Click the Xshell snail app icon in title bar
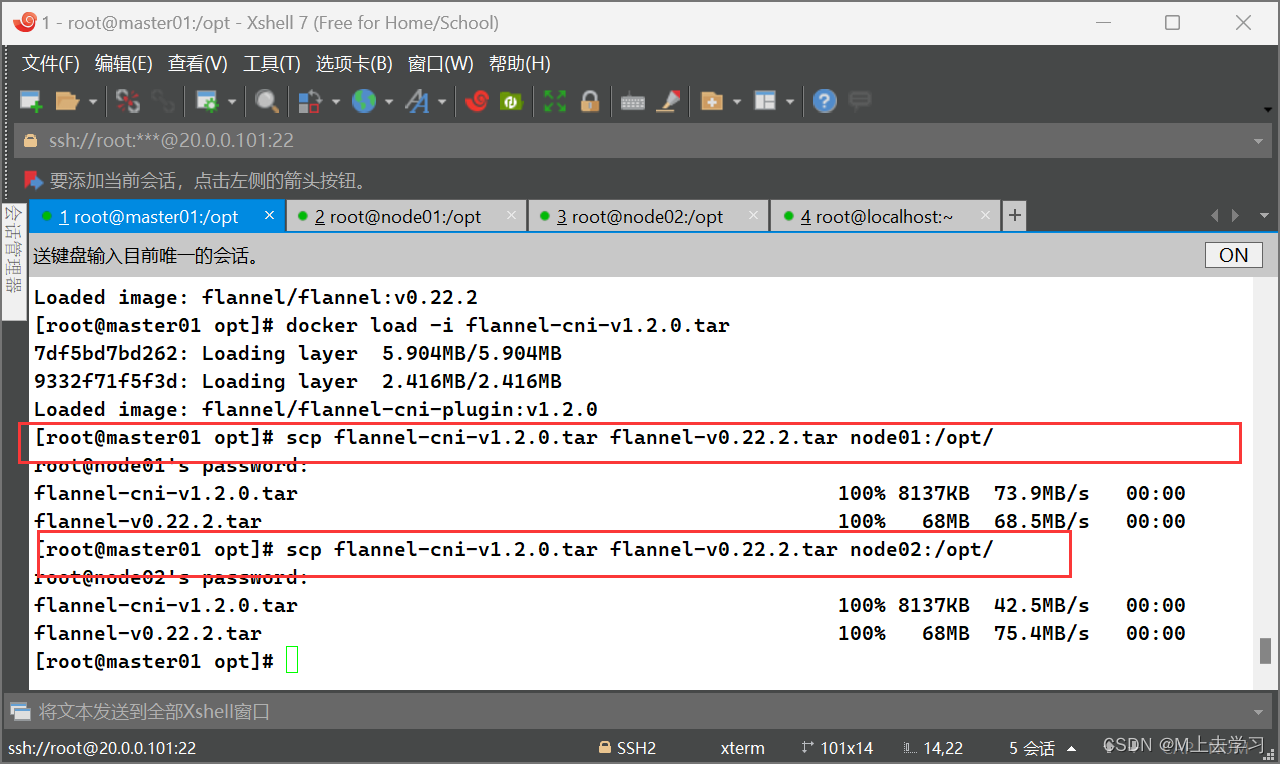 coord(25,22)
